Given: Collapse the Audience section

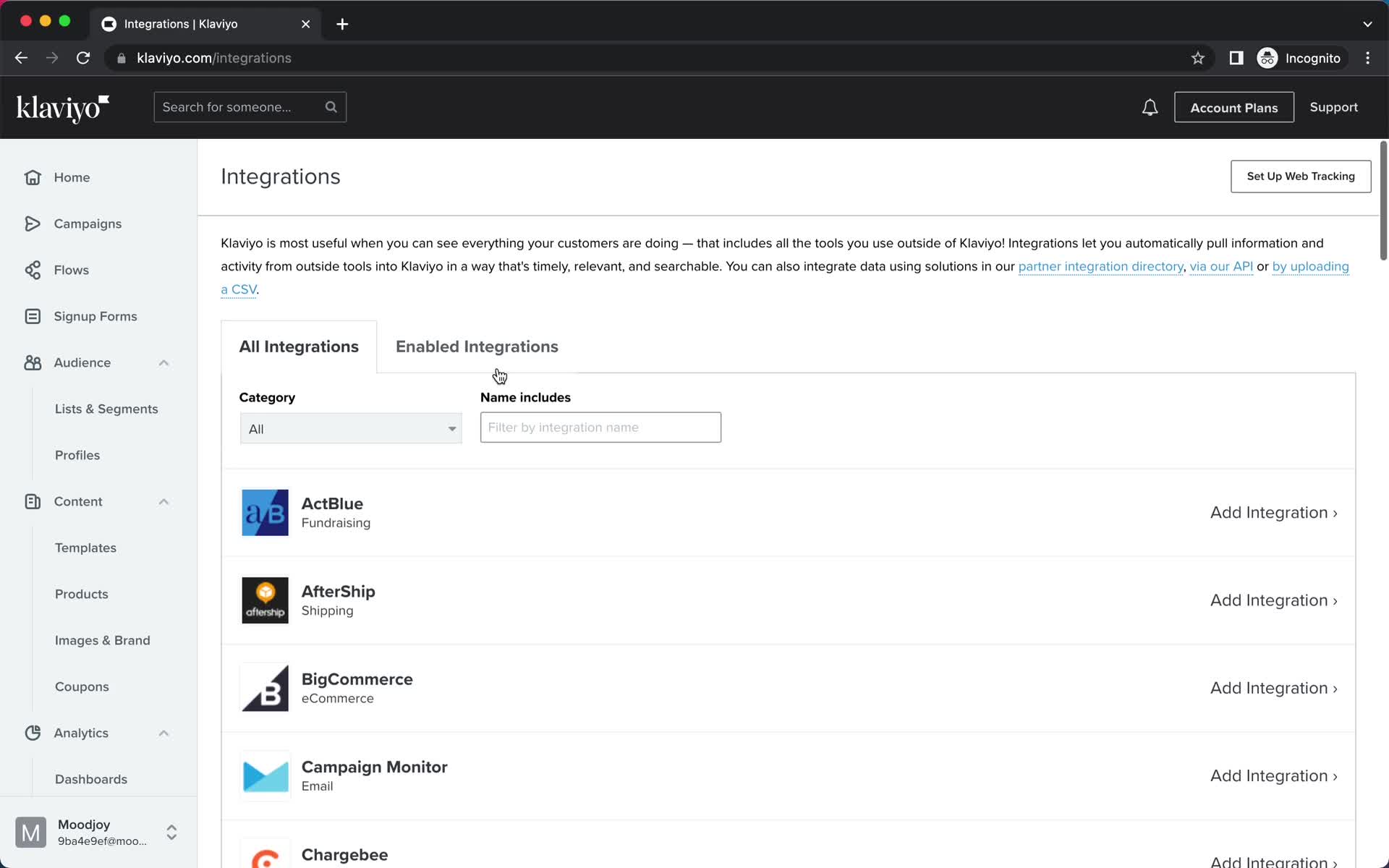Looking at the screenshot, I should coord(163,362).
